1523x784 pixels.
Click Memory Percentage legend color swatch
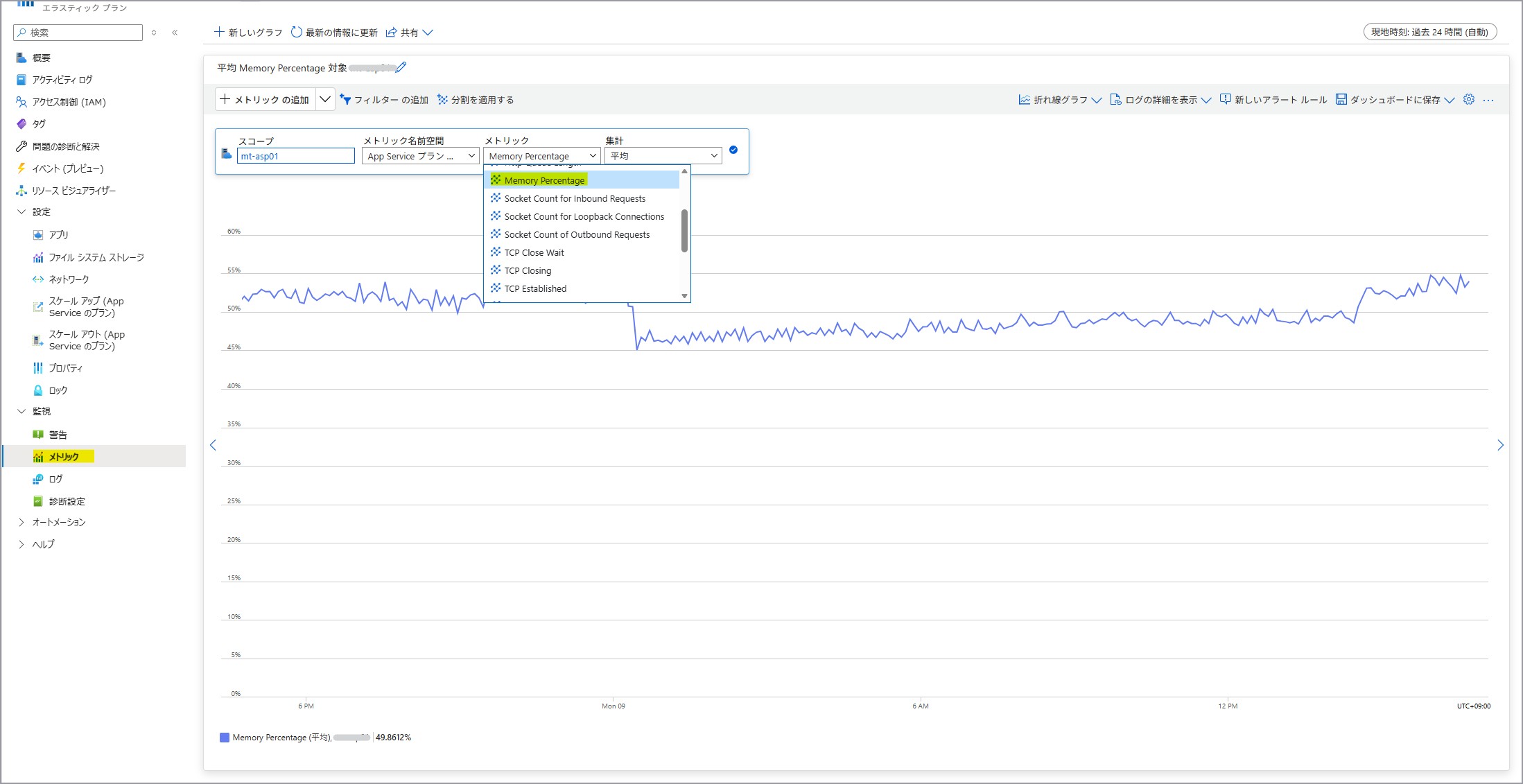[x=225, y=738]
